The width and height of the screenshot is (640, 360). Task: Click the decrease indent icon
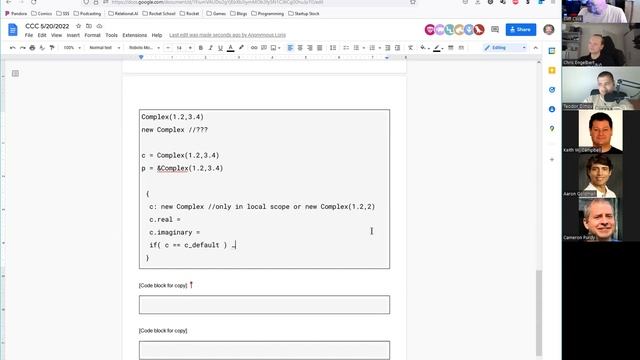388,48
